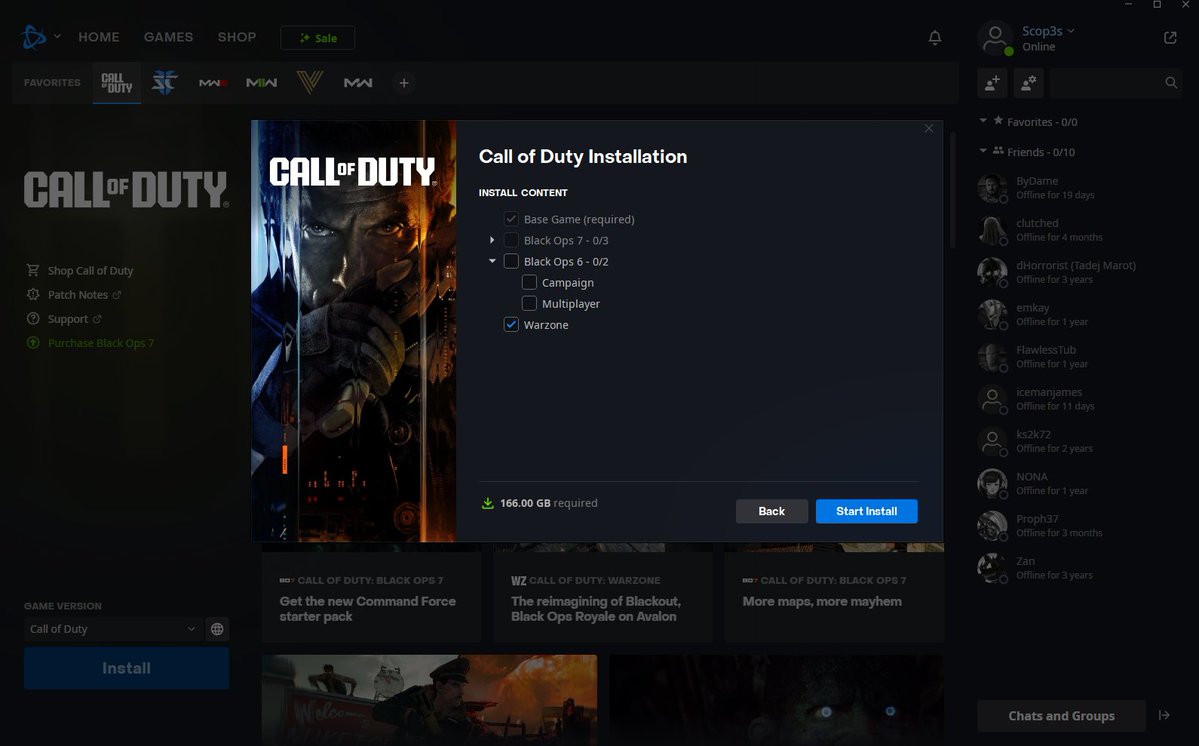The image size is (1199, 746).
Task: Open the notifications bell
Action: pyautogui.click(x=934, y=37)
